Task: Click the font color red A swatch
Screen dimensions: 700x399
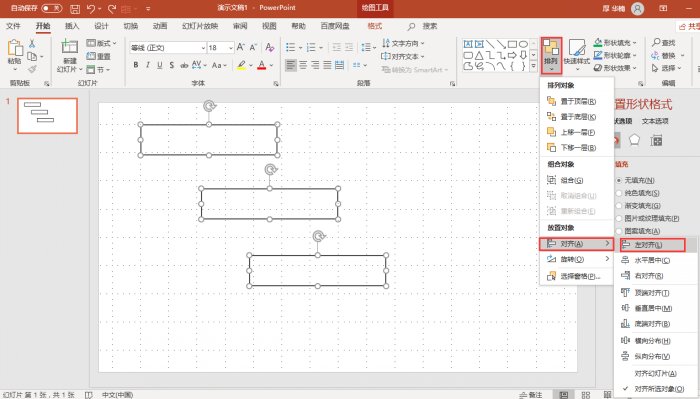Action: [262, 65]
